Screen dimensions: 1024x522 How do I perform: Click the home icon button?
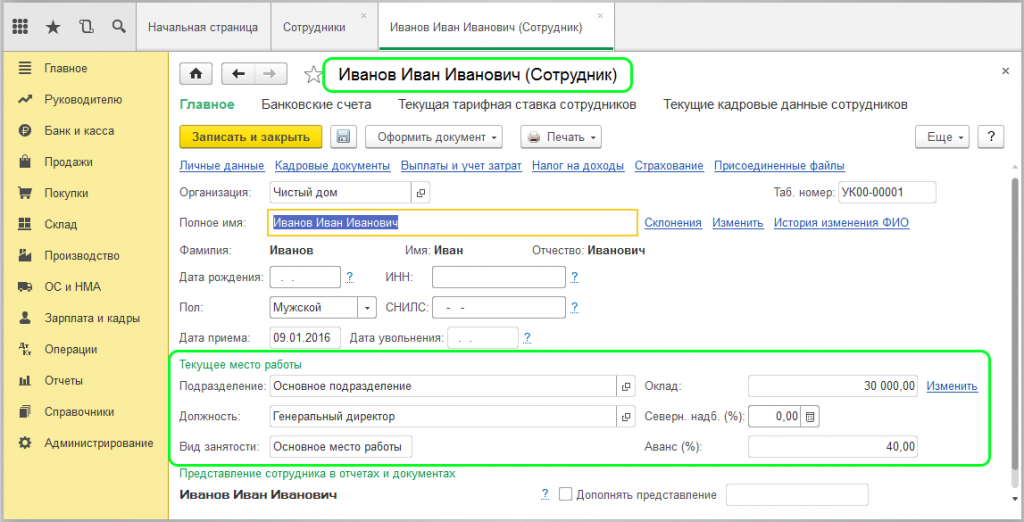point(196,74)
